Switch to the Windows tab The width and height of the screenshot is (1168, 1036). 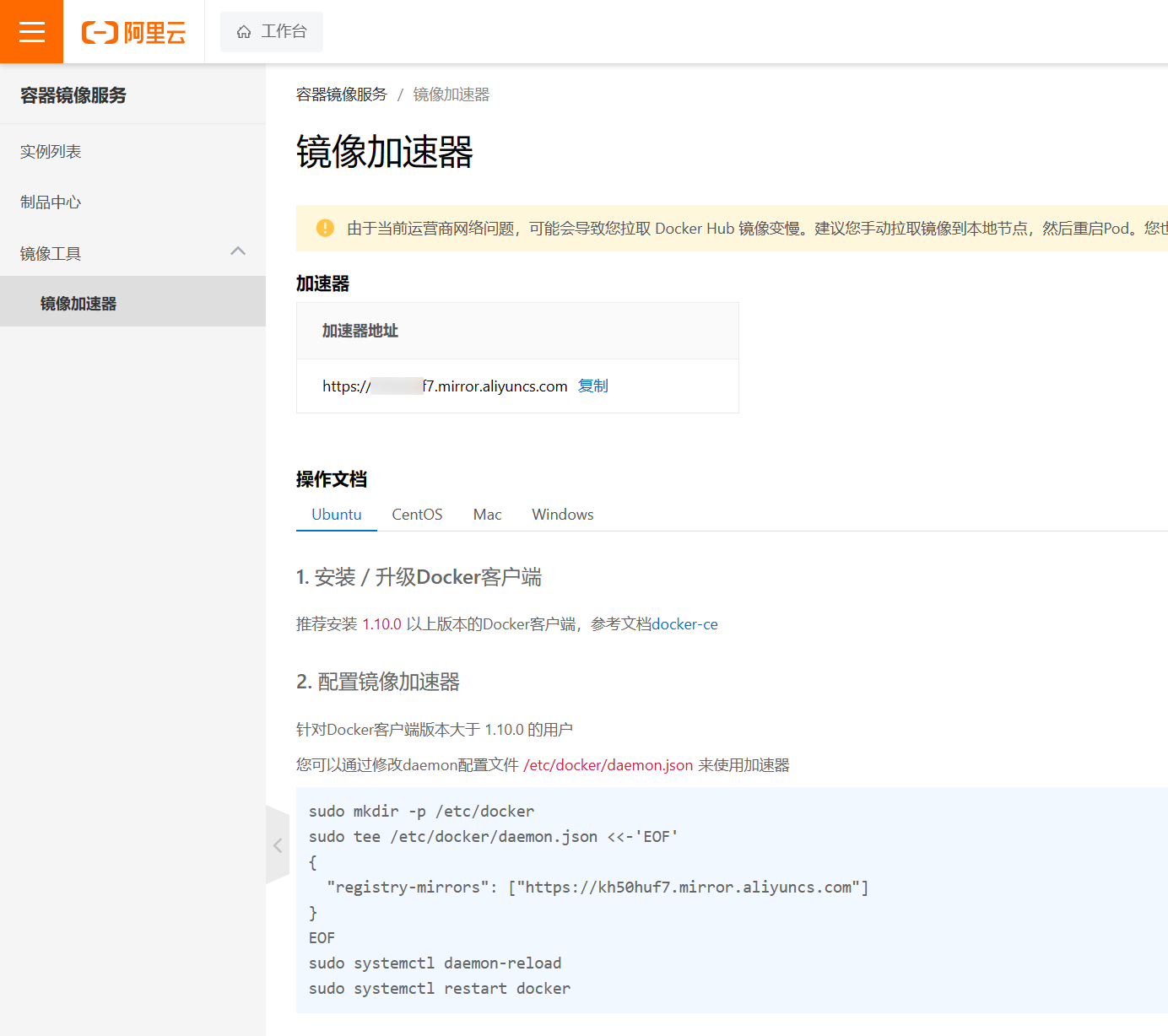click(x=563, y=515)
